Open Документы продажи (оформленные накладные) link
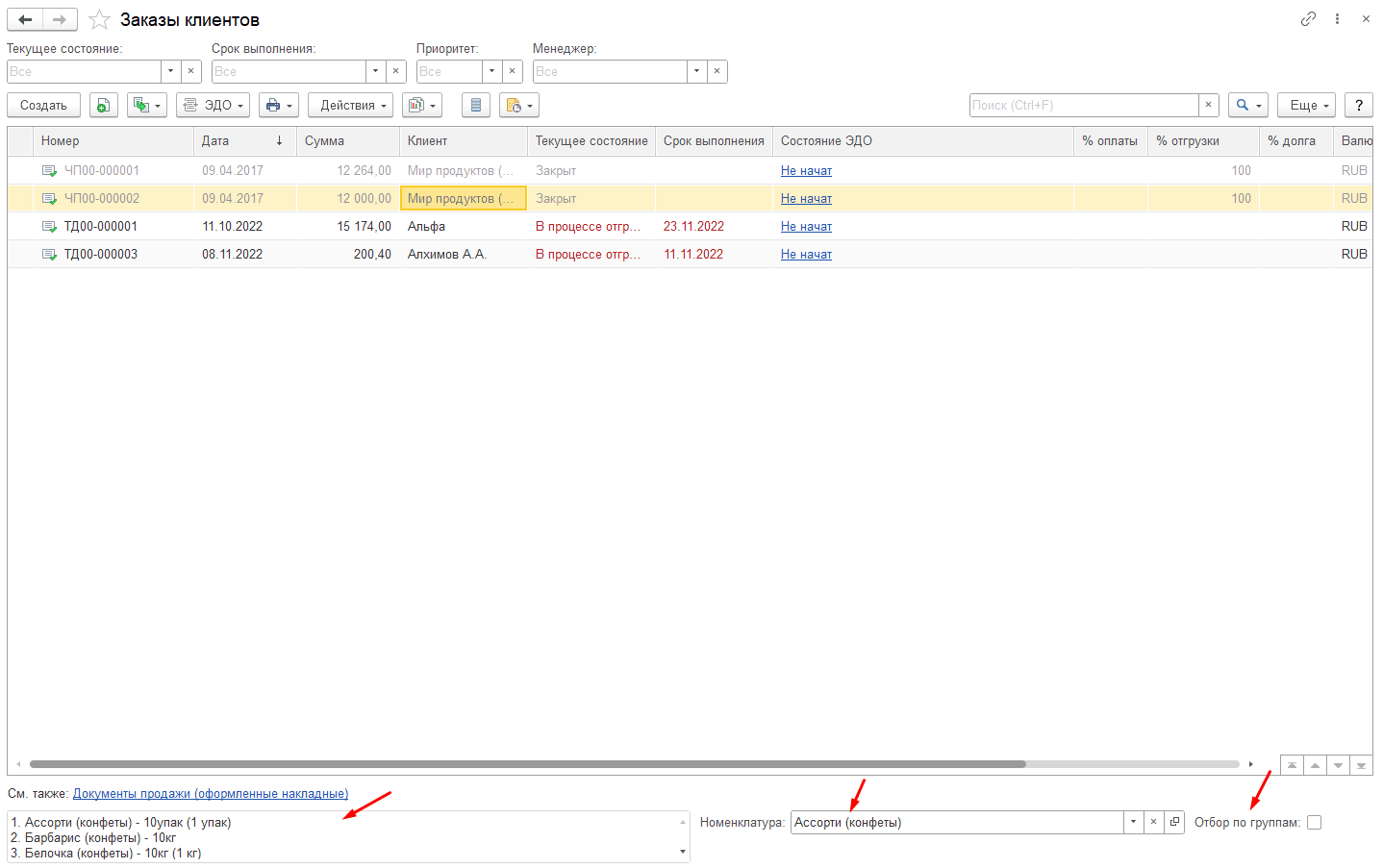Image resolution: width=1383 pixels, height=868 pixels. tap(211, 793)
